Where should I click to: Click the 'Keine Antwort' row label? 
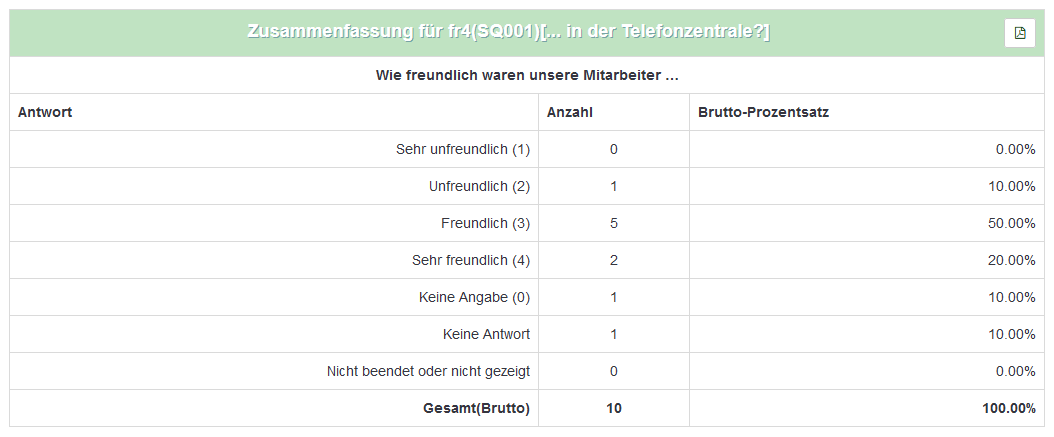486,334
